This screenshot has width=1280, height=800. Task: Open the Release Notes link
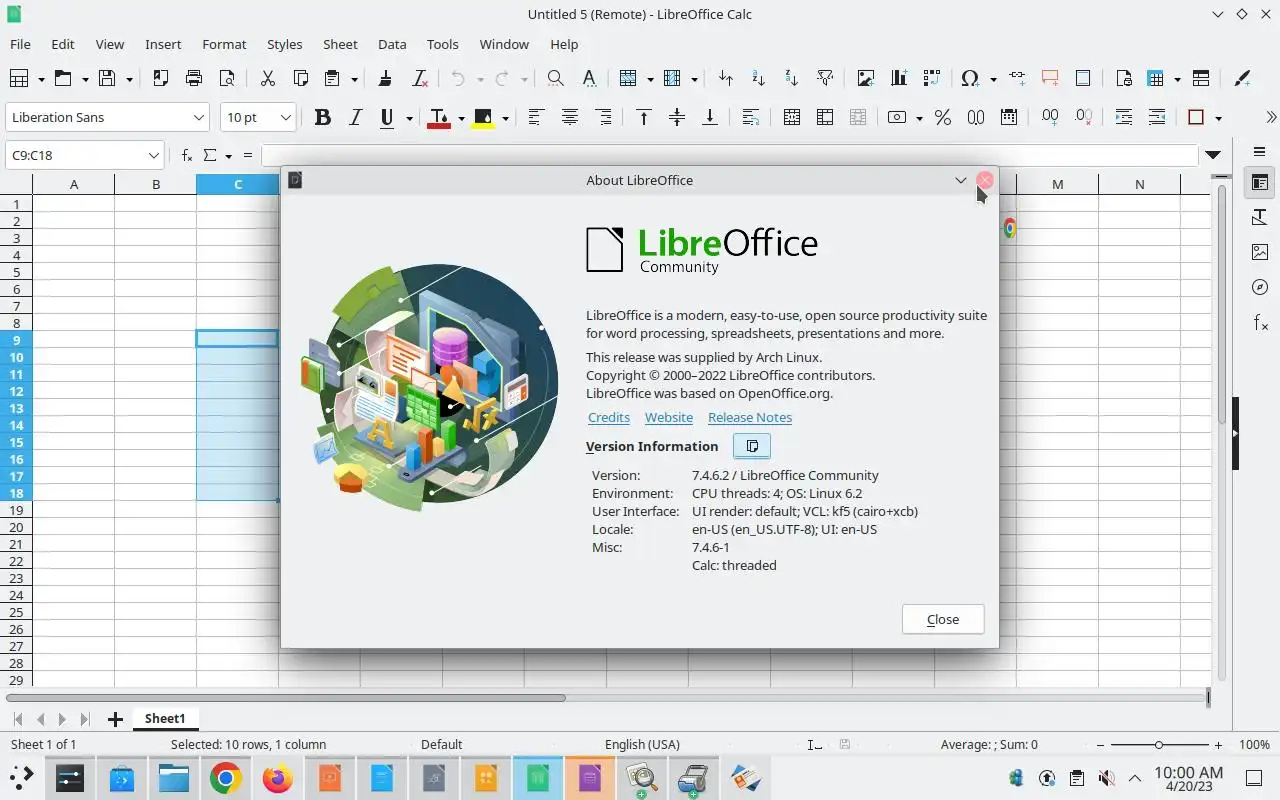click(x=750, y=417)
